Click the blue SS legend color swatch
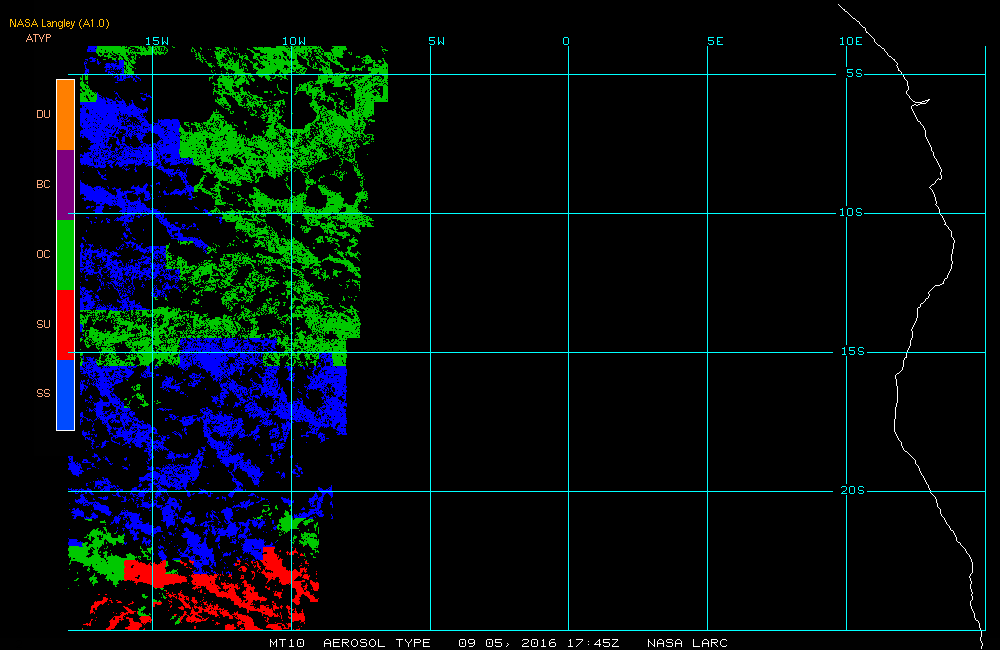Image resolution: width=1000 pixels, height=650 pixels. tap(66, 395)
